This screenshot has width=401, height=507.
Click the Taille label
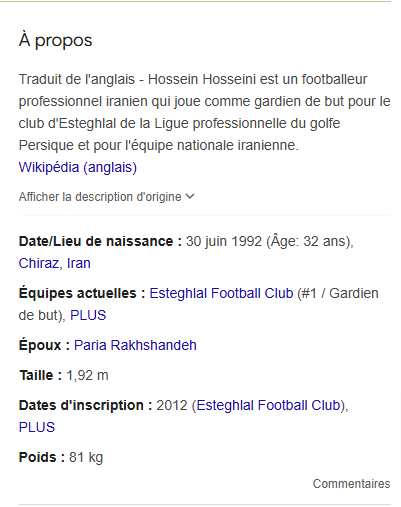click(x=40, y=375)
